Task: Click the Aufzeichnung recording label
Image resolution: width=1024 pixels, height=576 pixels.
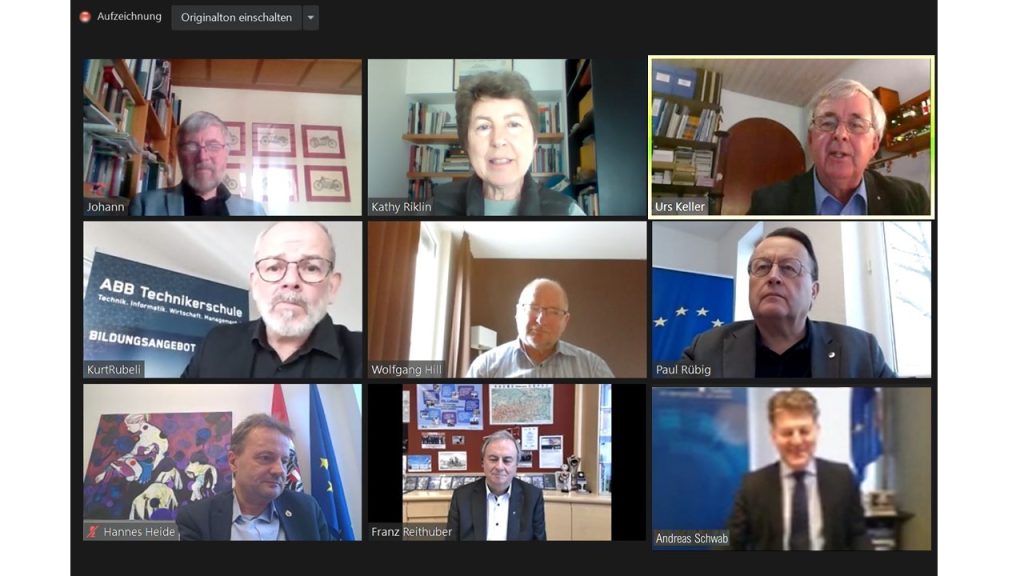Action: [x=129, y=16]
